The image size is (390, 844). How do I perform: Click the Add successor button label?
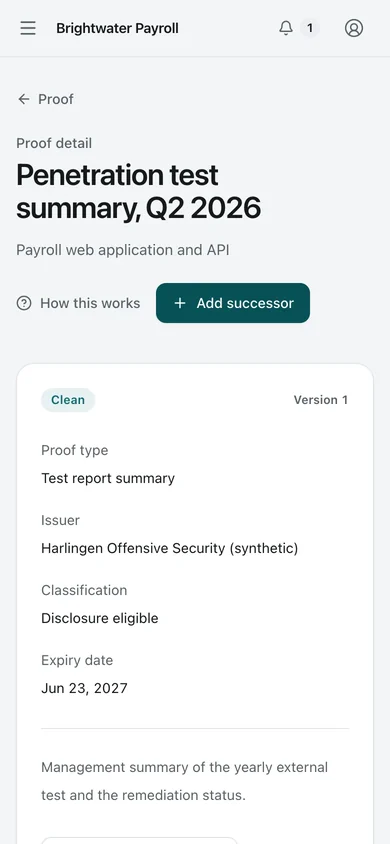[x=245, y=303]
